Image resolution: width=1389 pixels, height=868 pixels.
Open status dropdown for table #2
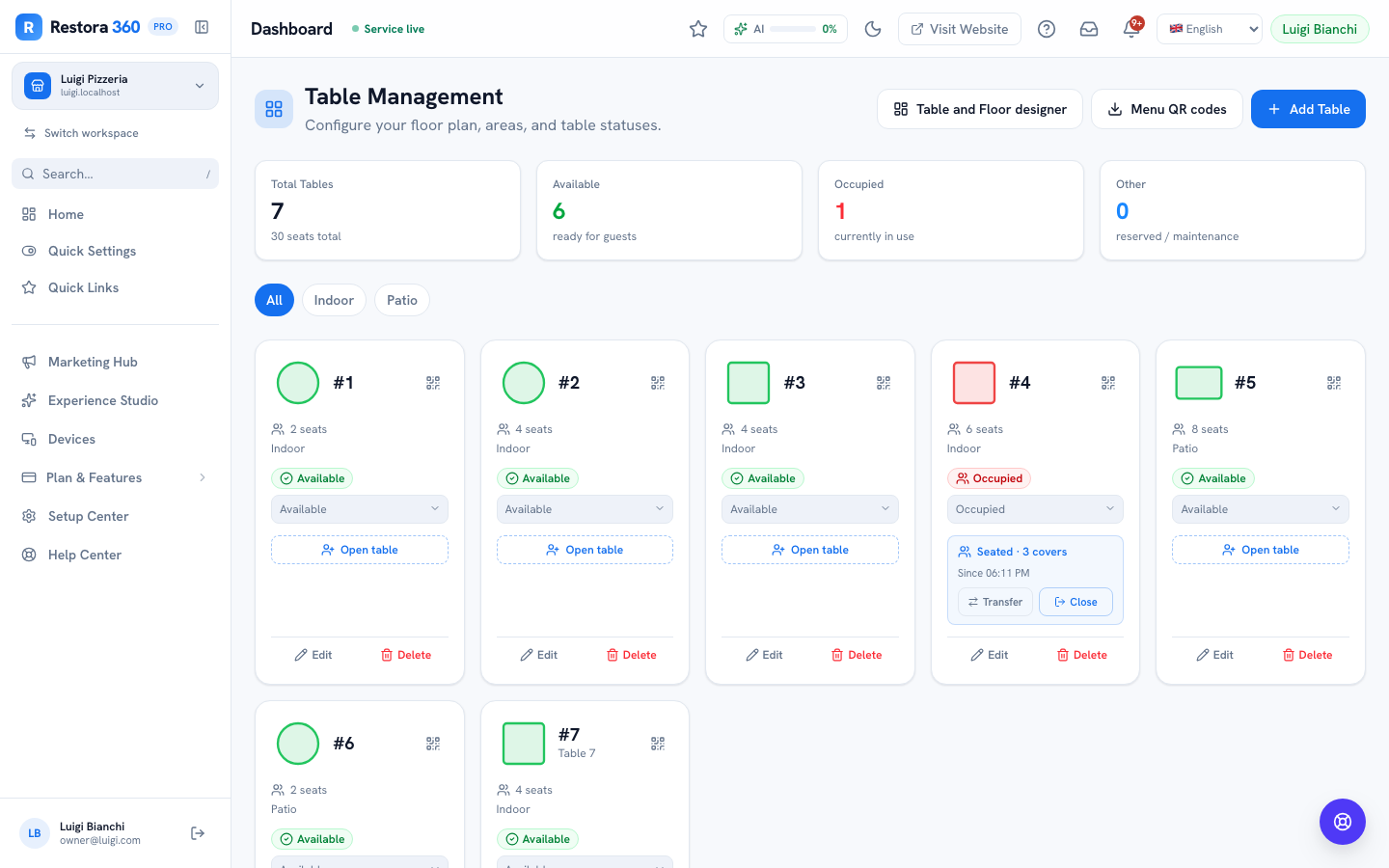[x=585, y=509]
